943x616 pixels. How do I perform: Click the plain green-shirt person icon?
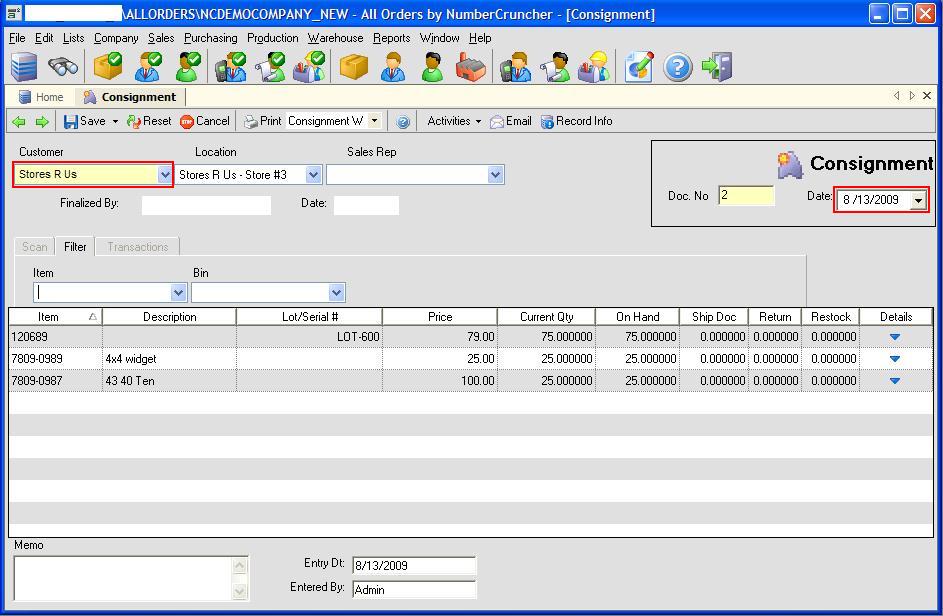point(432,66)
